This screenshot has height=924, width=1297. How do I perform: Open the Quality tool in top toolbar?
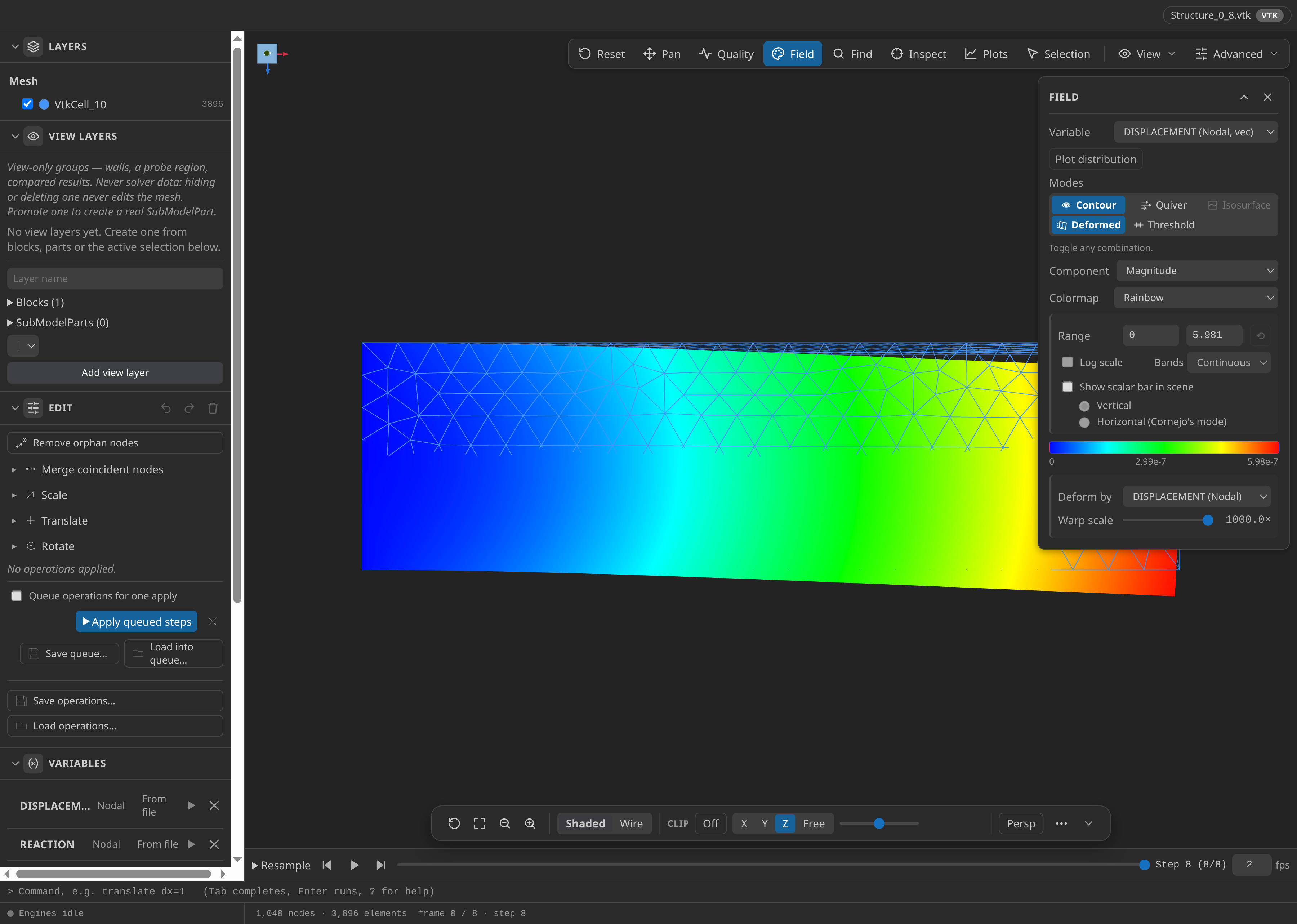point(726,54)
